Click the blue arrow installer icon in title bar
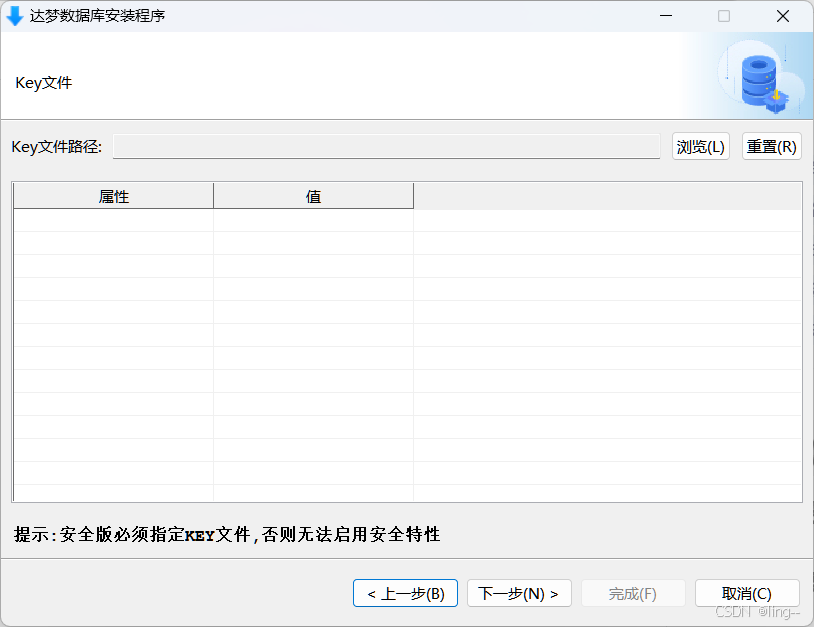This screenshot has width=814, height=627. coord(15,16)
